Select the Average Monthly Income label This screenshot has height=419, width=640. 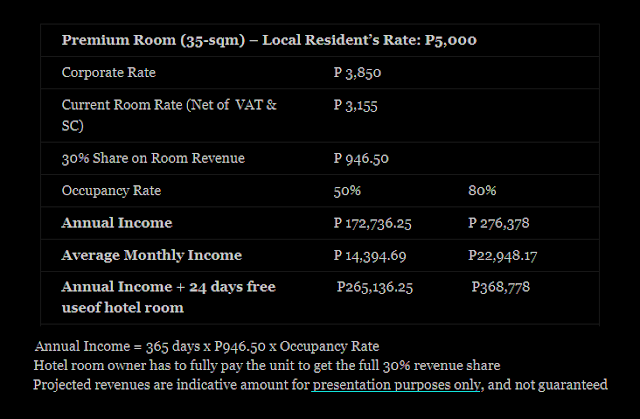[x=152, y=255]
